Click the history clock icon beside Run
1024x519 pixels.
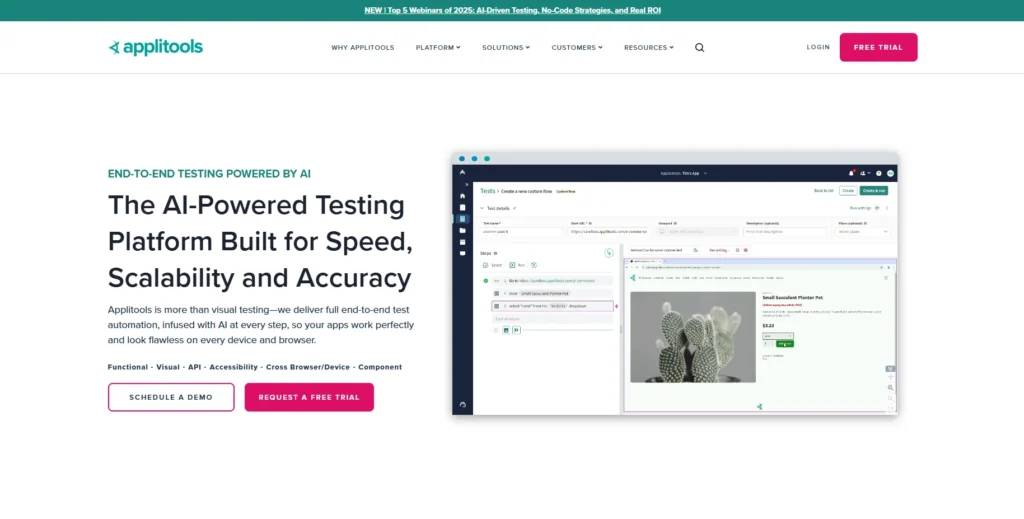point(534,265)
